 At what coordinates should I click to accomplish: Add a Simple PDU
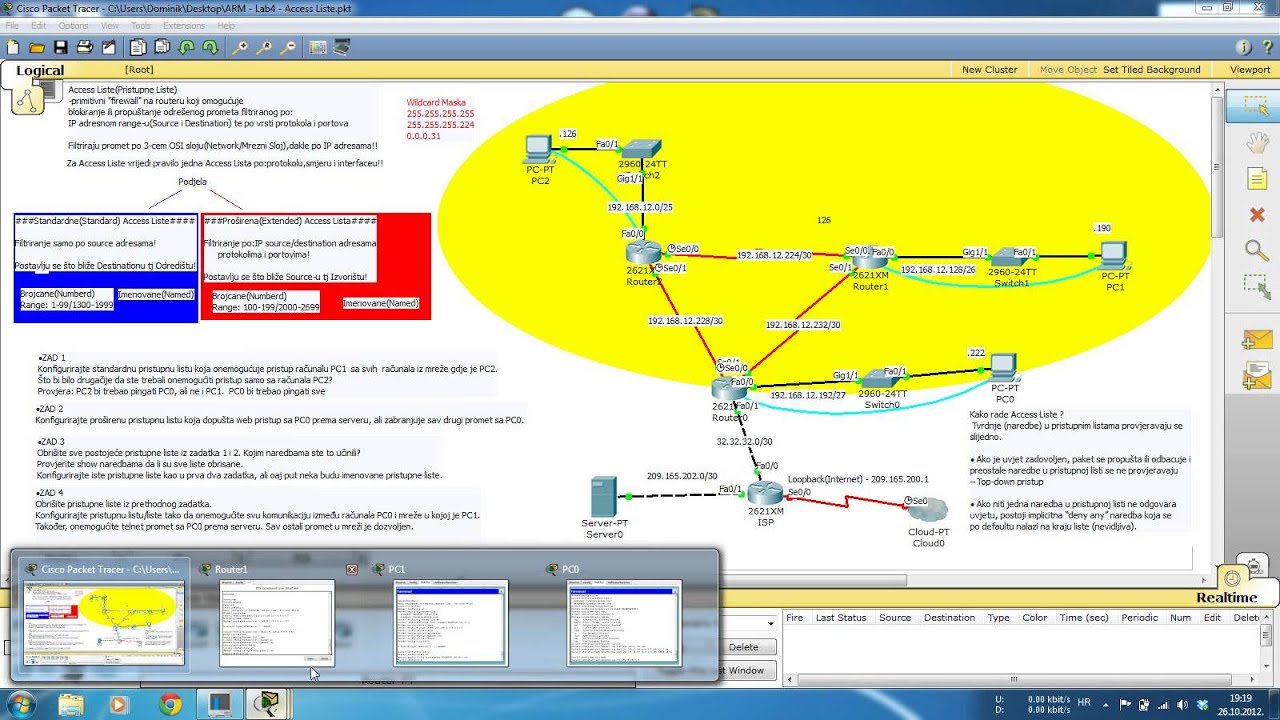(1255, 340)
